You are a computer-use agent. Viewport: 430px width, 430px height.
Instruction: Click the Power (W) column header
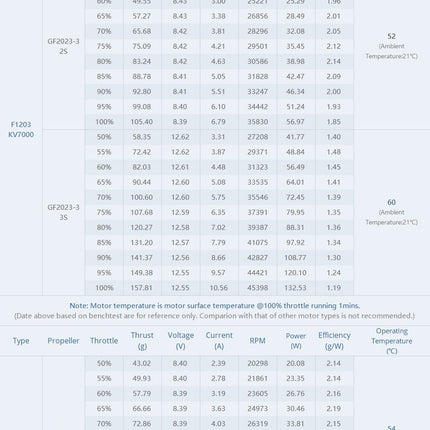(296, 341)
